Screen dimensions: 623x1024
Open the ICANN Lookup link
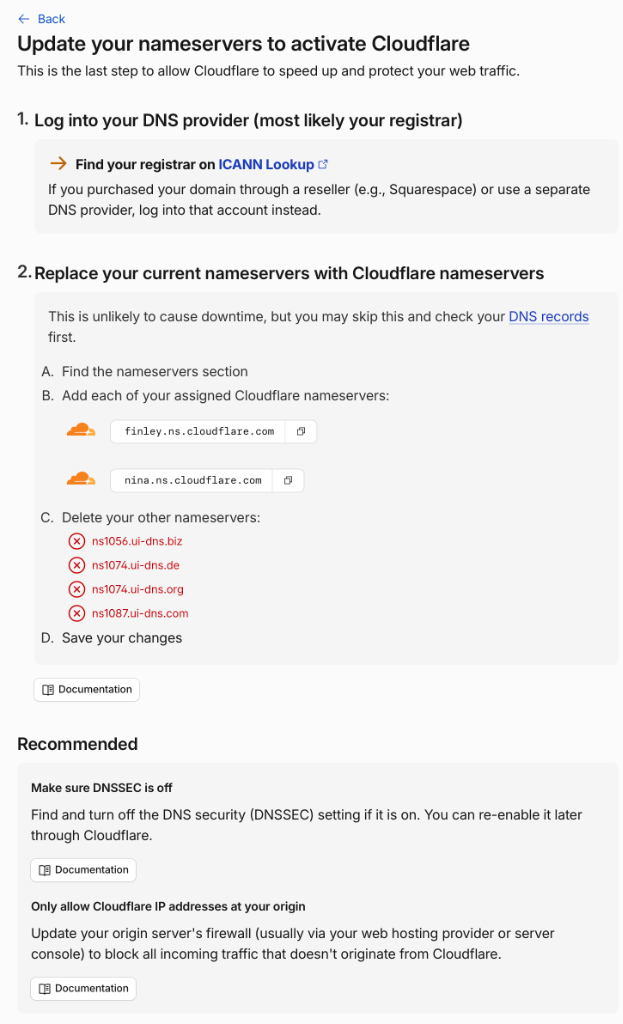pos(266,165)
